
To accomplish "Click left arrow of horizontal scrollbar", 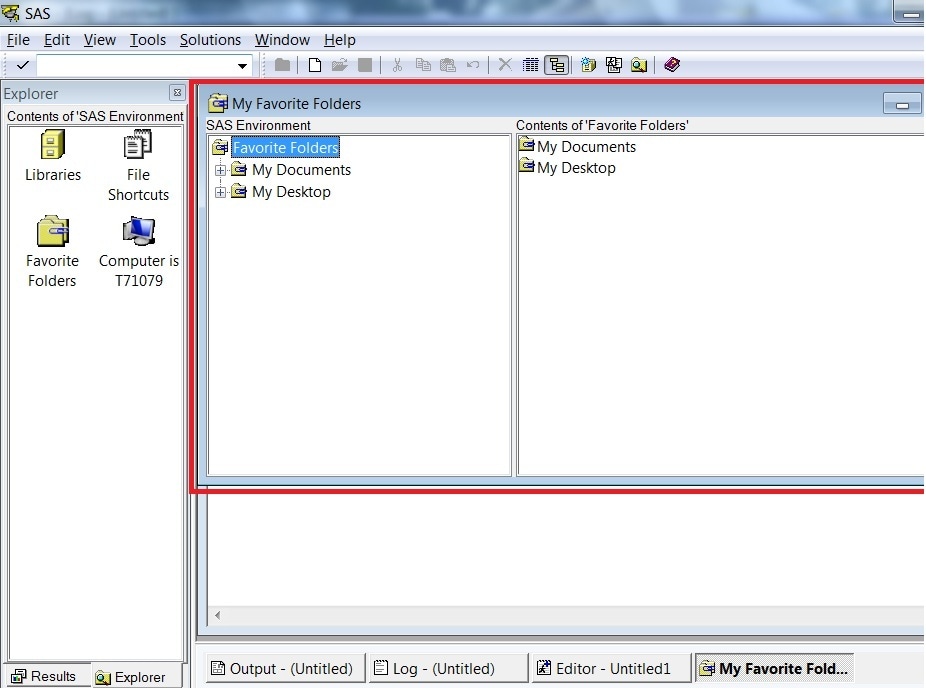I will pyautogui.click(x=217, y=616).
